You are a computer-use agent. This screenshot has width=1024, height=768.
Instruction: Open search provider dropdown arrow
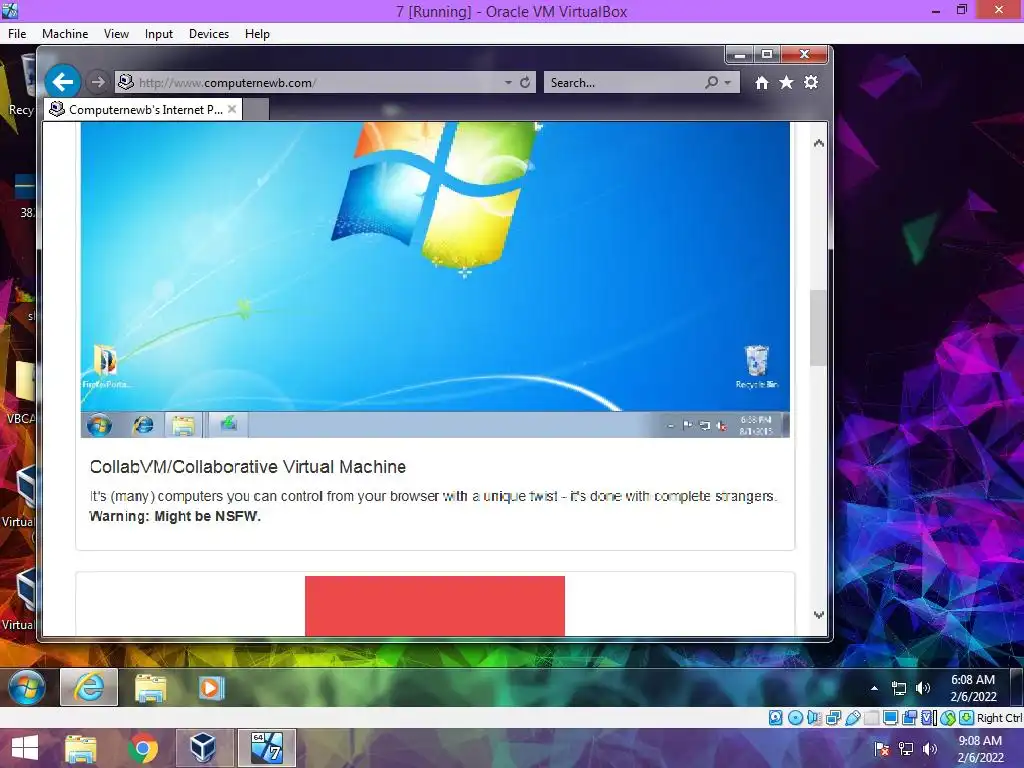click(728, 83)
